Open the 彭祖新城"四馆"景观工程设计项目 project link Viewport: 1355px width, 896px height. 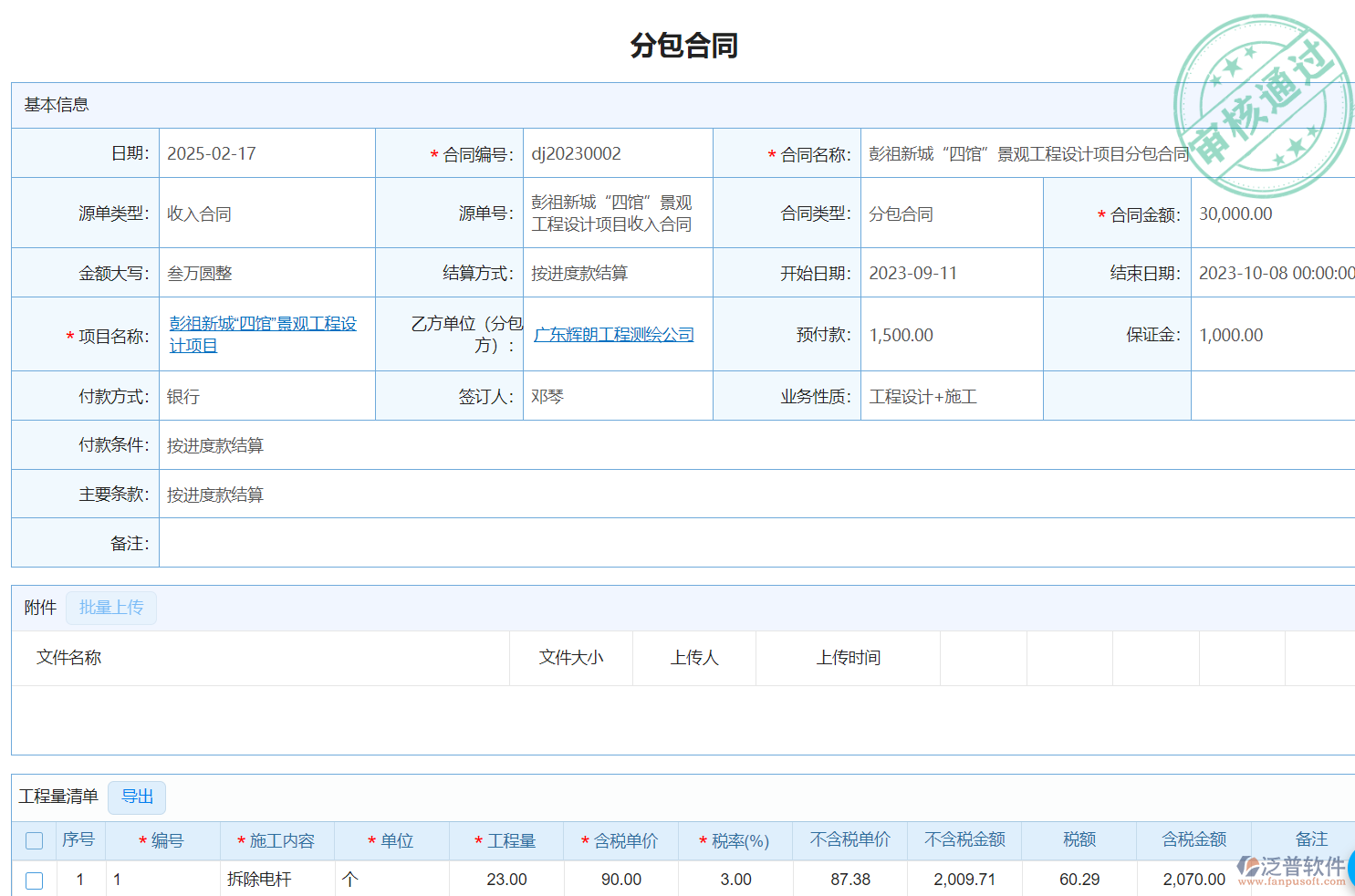262,334
